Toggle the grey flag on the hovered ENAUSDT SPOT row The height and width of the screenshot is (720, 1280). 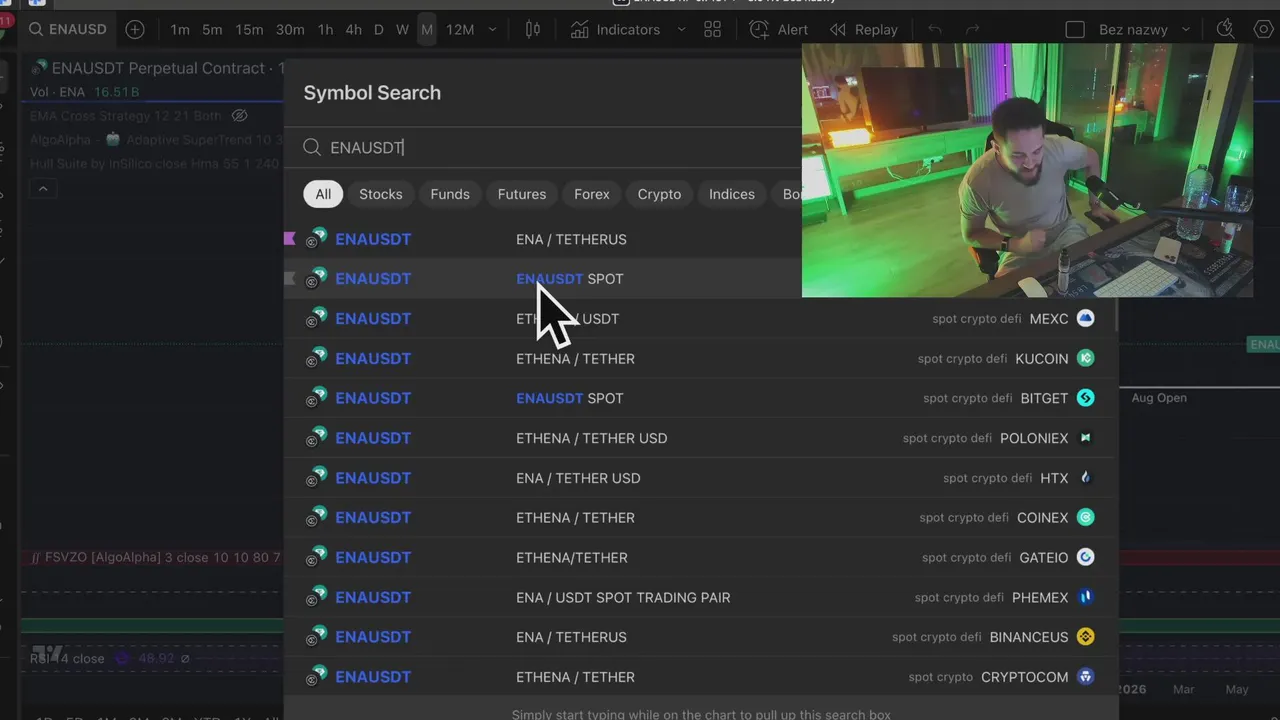coord(290,278)
